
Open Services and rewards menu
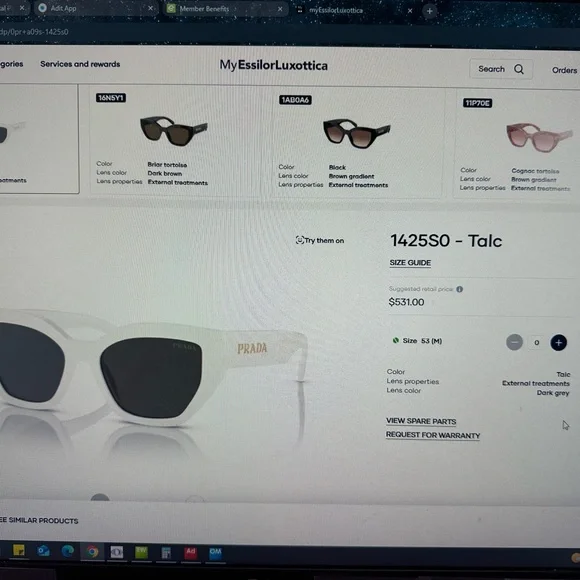pyautogui.click(x=80, y=64)
